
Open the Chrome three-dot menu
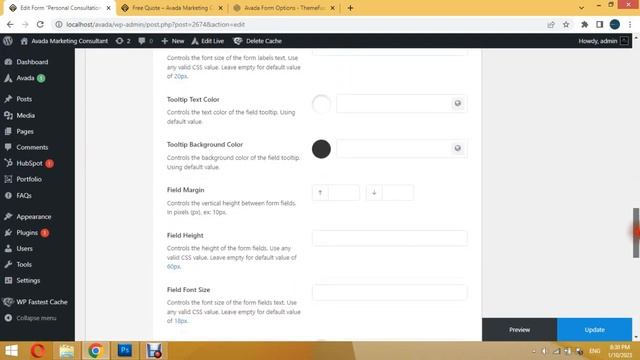[630, 24]
